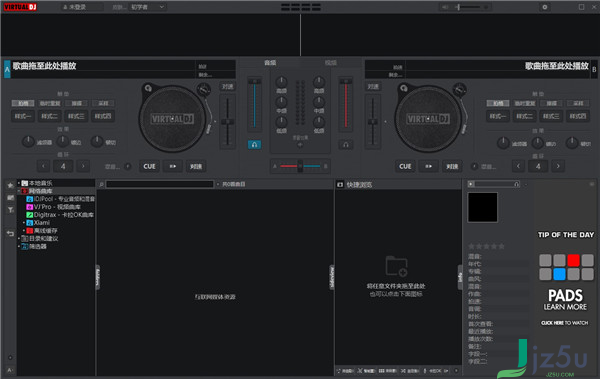Switch deck A pads to first highlighted tab

(23, 103)
